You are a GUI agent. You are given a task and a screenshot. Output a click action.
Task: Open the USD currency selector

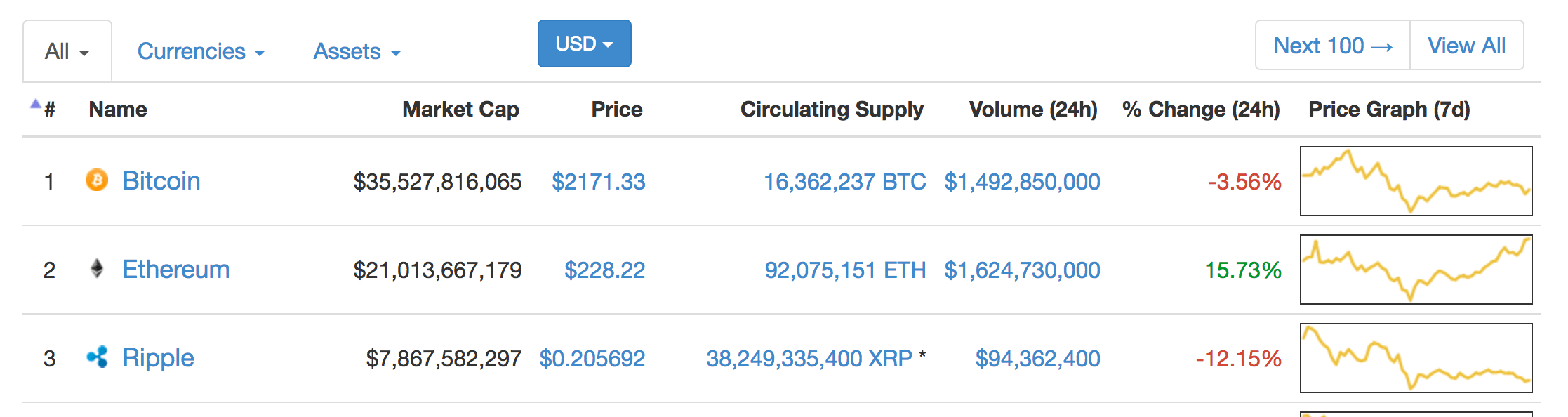(585, 44)
